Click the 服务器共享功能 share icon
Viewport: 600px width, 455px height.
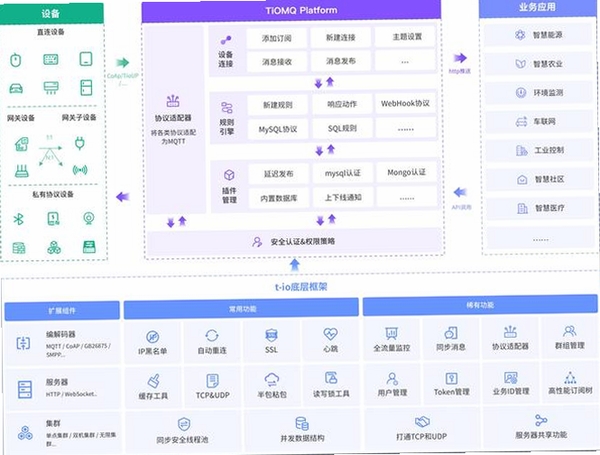pyautogui.click(x=541, y=420)
